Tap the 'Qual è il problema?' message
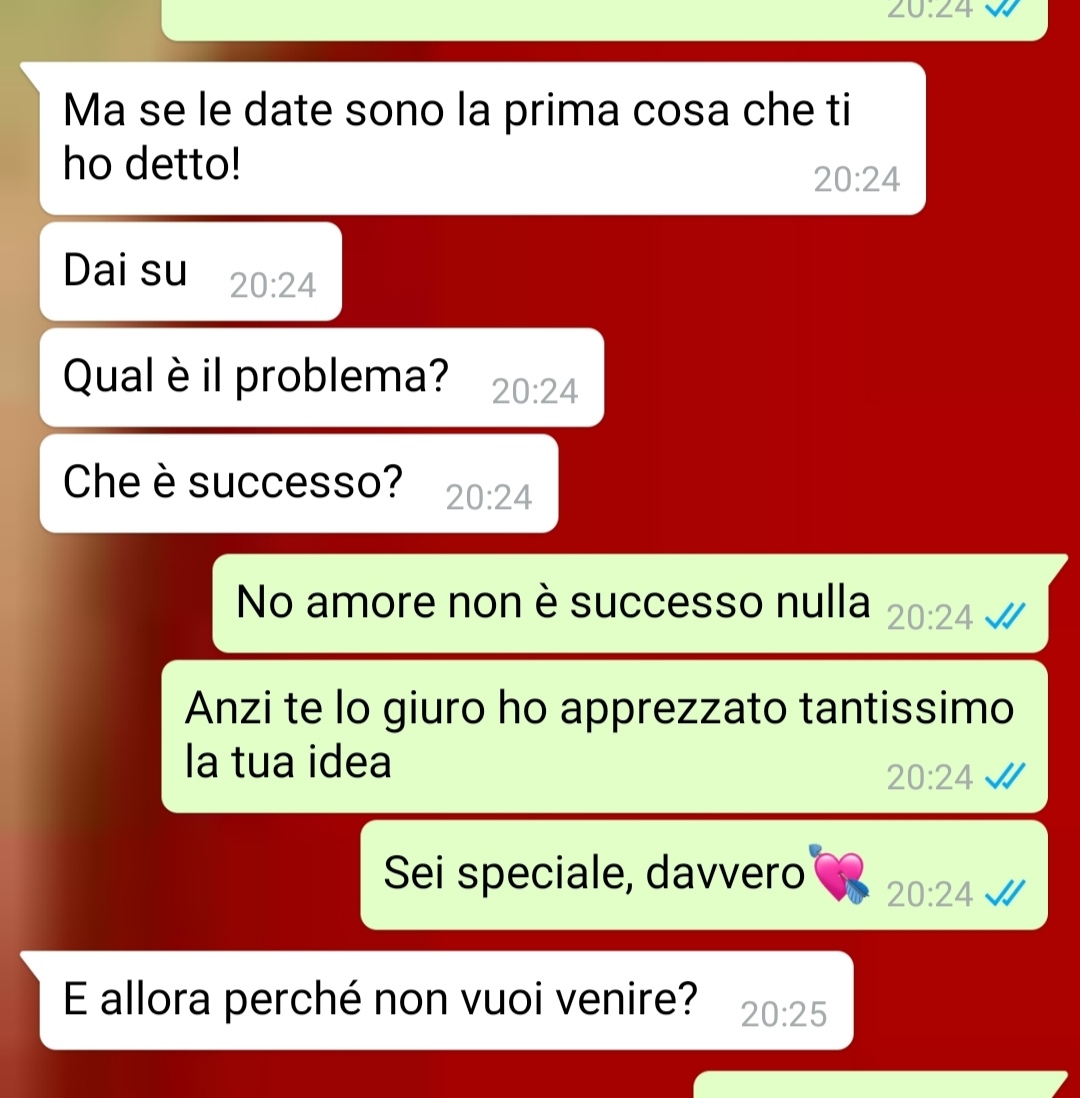This screenshot has width=1080, height=1098. coord(321,377)
